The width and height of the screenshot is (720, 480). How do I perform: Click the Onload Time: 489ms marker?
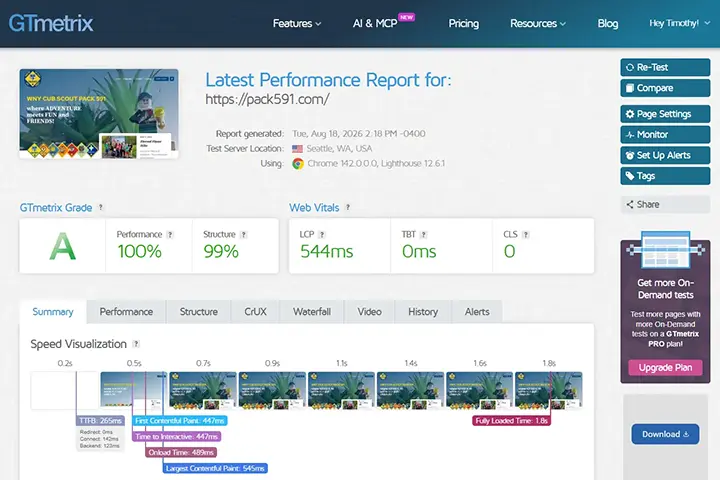coord(181,452)
